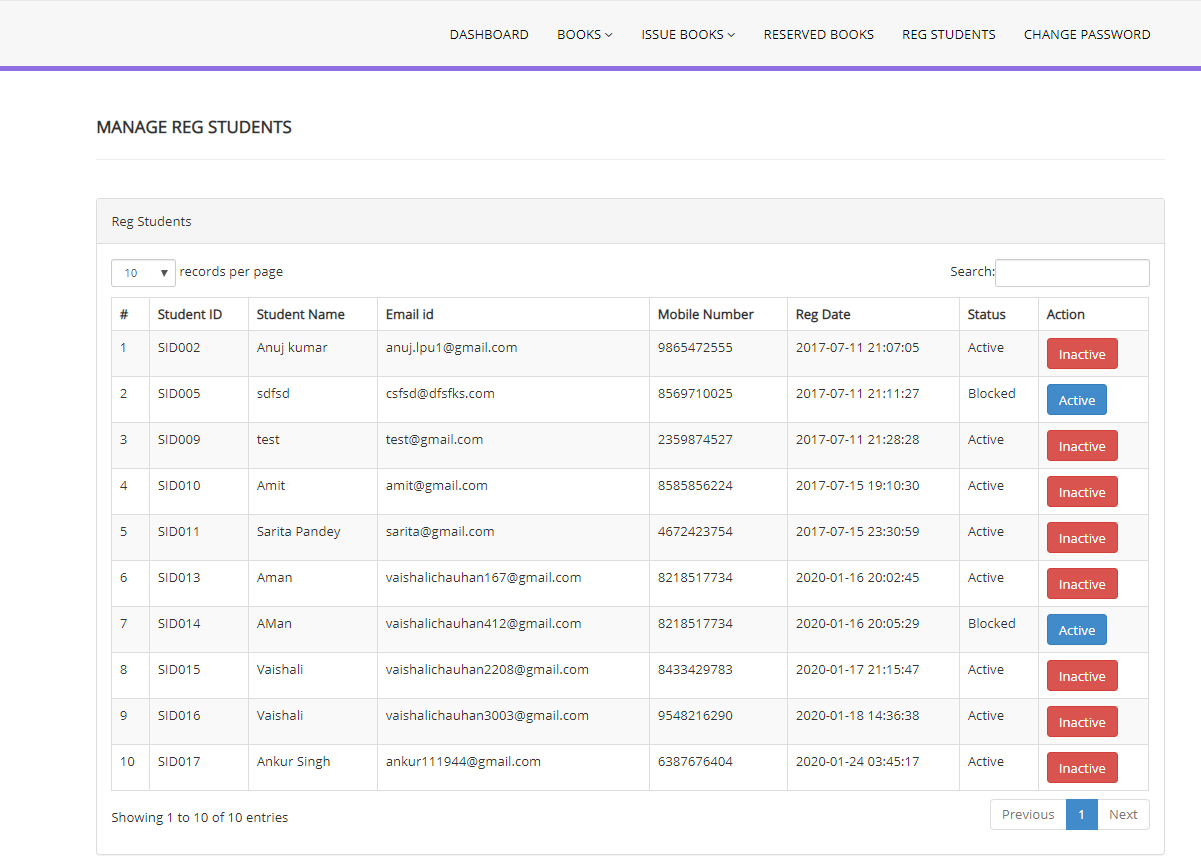
Task: Select the REG STUDENTS menu item
Action: pyautogui.click(x=948, y=34)
